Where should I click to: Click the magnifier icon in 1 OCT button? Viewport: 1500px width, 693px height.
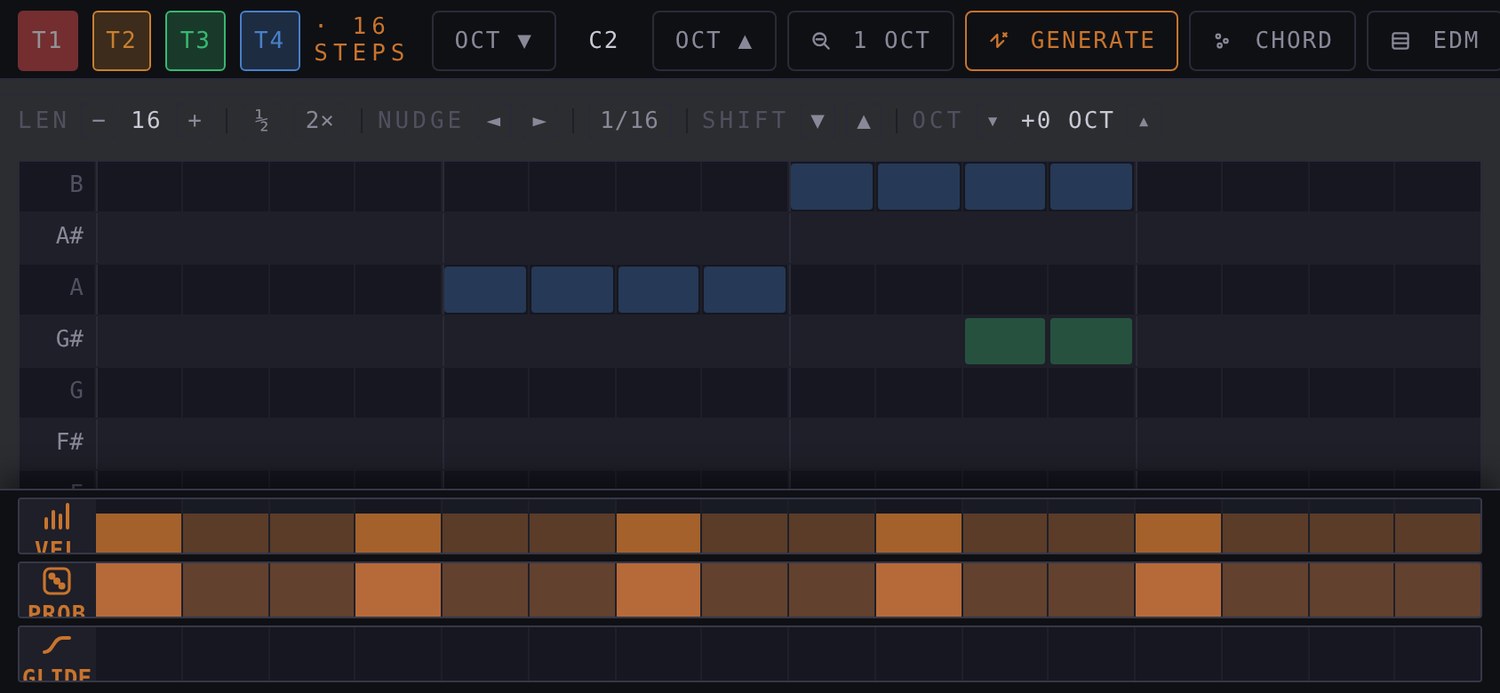[x=821, y=41]
